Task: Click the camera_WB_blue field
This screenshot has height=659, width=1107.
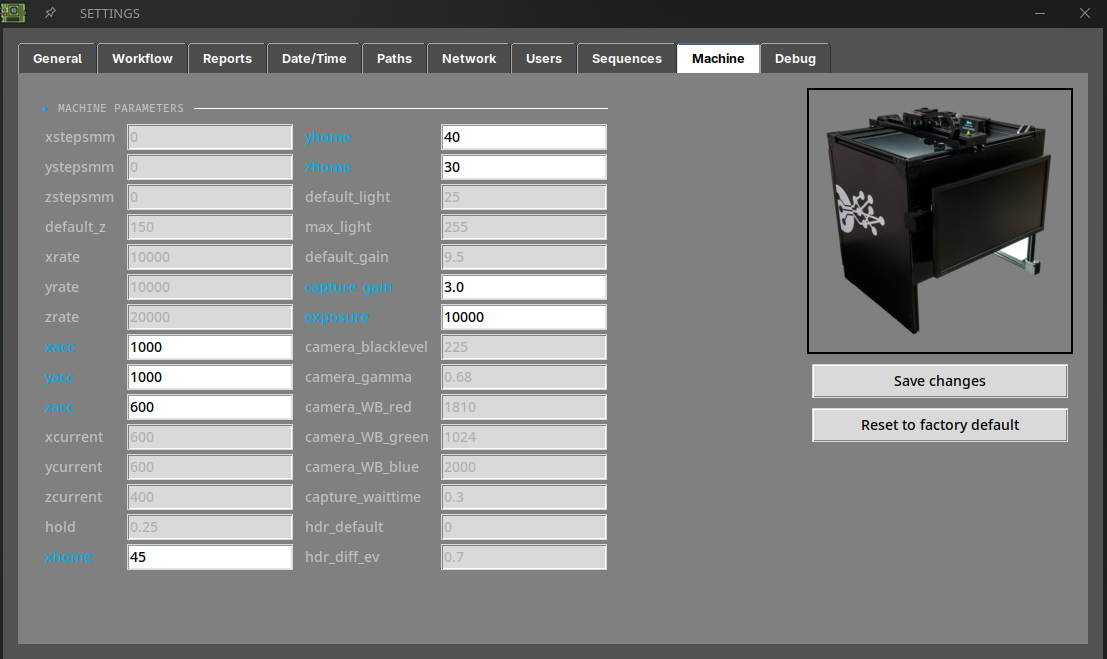Action: (x=524, y=467)
